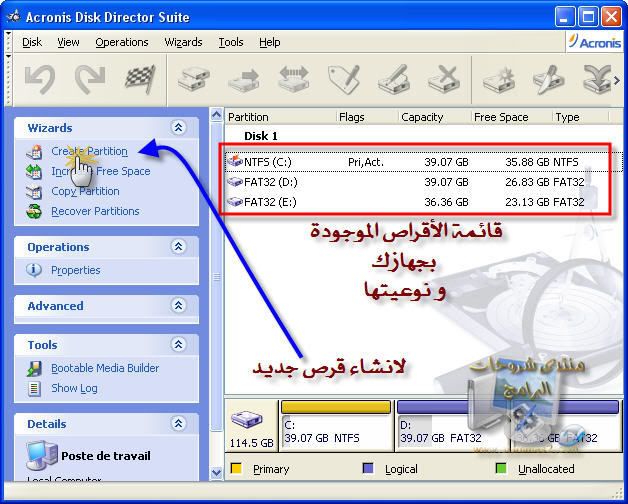Click the Copy partition toolbar icon with two disks
The image size is (628, 504).
click(194, 79)
